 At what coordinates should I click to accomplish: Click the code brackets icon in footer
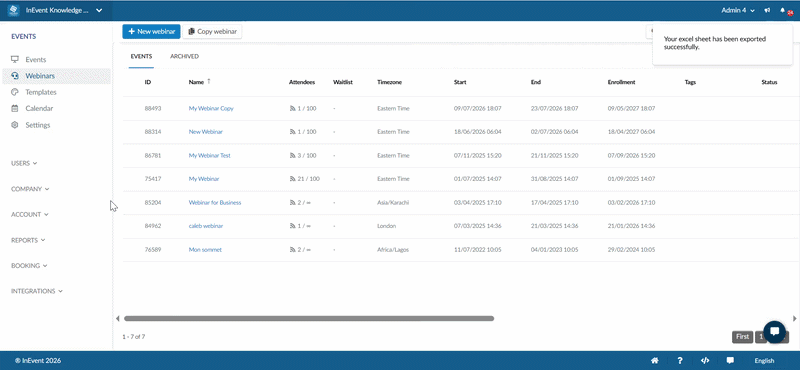(705, 360)
